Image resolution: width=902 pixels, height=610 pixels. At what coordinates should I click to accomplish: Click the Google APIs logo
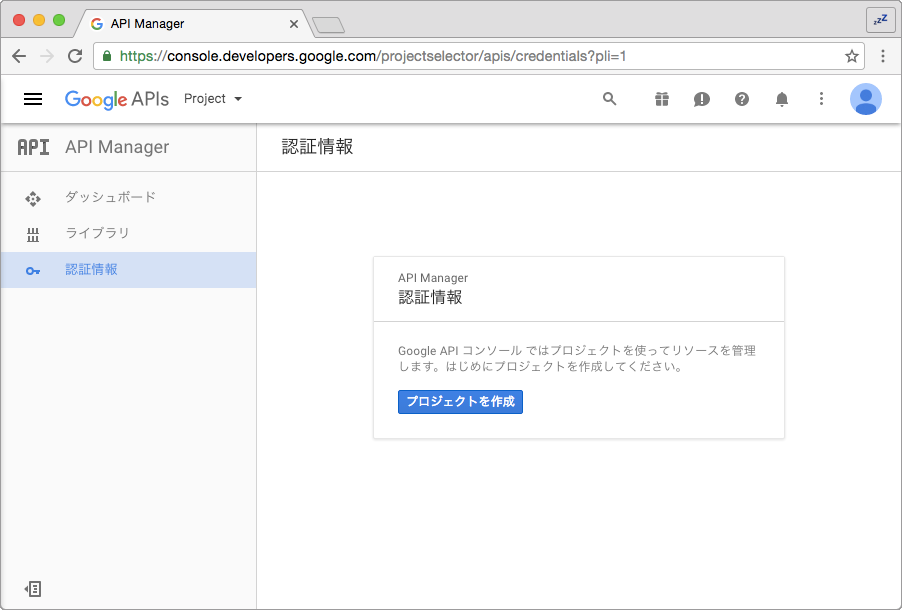click(117, 99)
